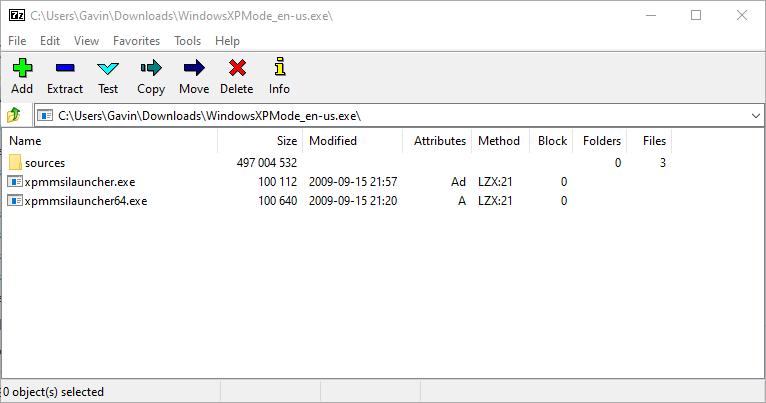Click the green Add plus icon
This screenshot has width=766, height=403.
[22, 68]
